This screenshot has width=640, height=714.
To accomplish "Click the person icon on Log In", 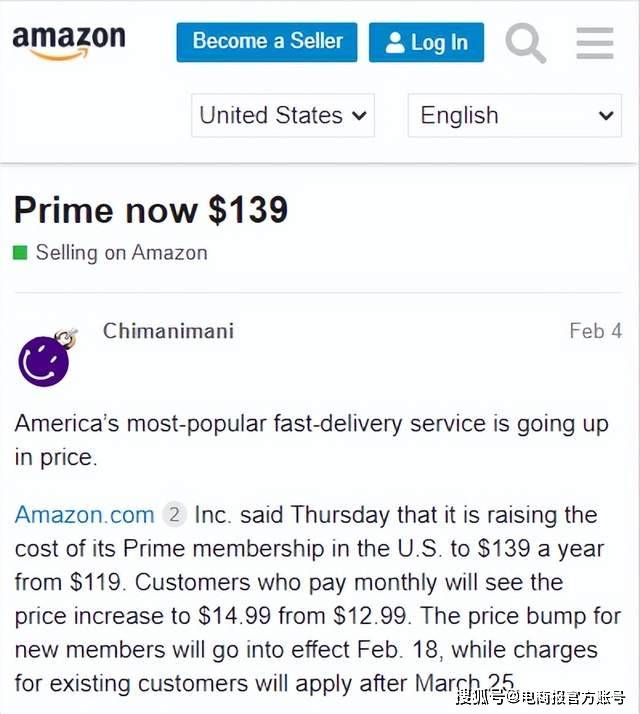I will click(395, 43).
